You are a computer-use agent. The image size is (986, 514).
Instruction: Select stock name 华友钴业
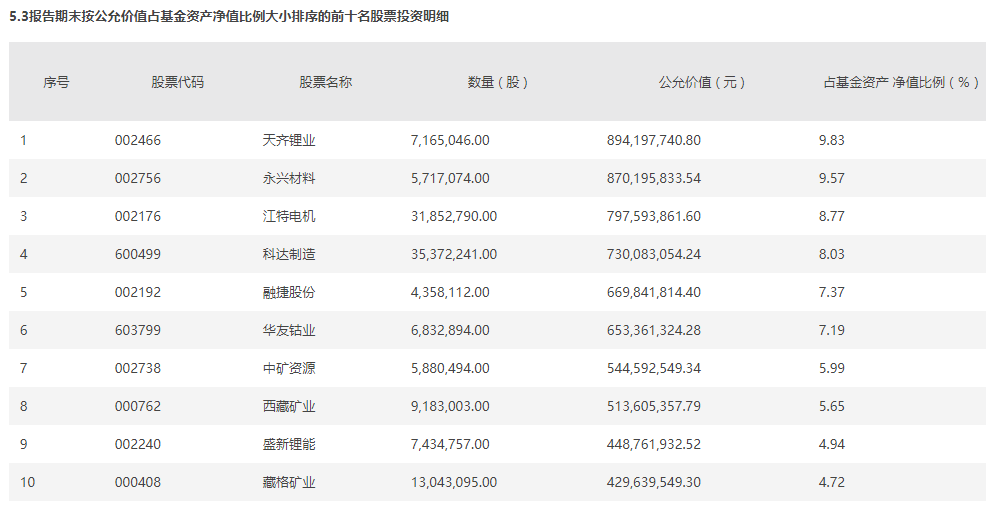tap(289, 330)
